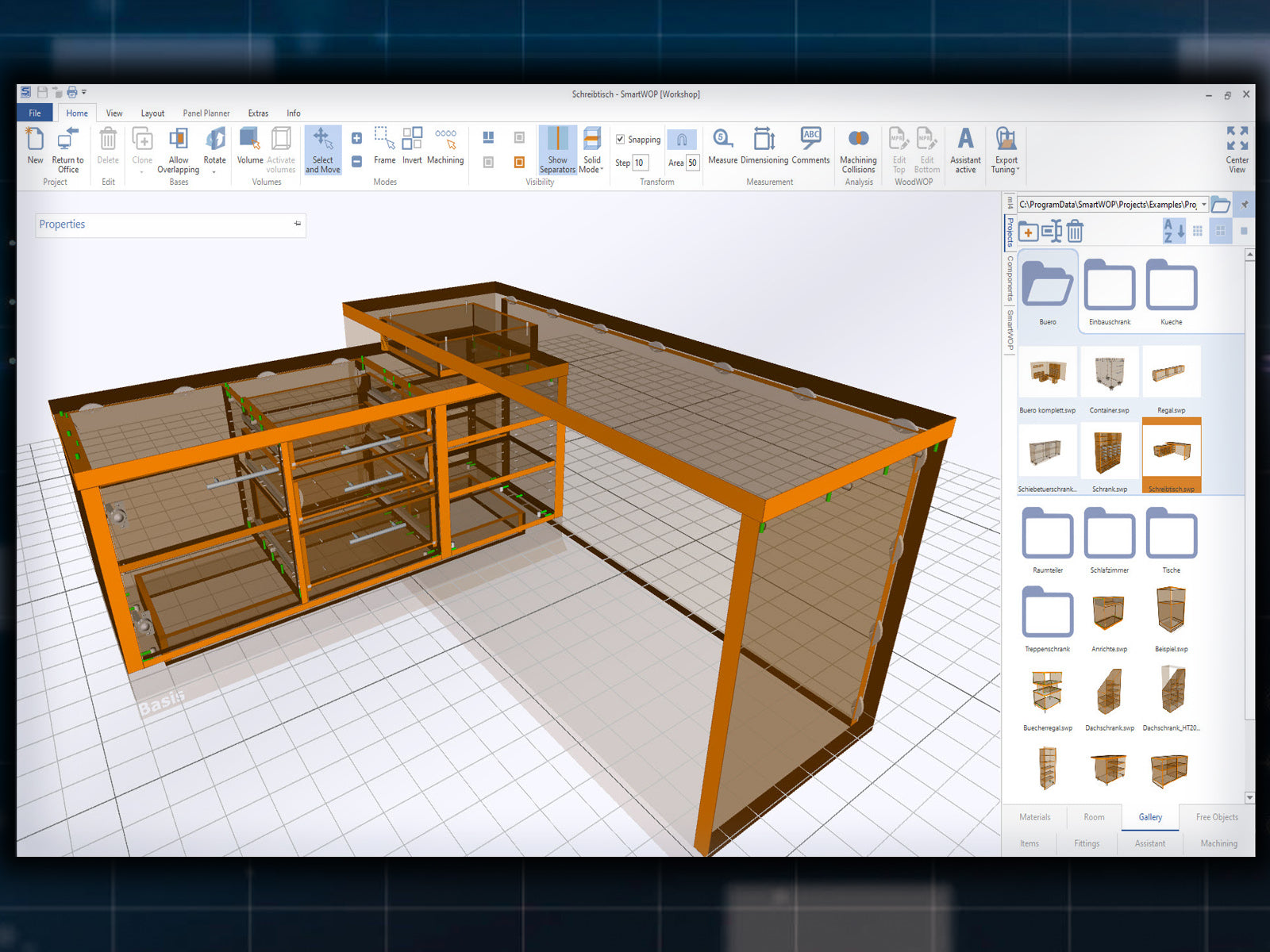Open the File menu button
This screenshot has height=952, width=1270.
[35, 113]
